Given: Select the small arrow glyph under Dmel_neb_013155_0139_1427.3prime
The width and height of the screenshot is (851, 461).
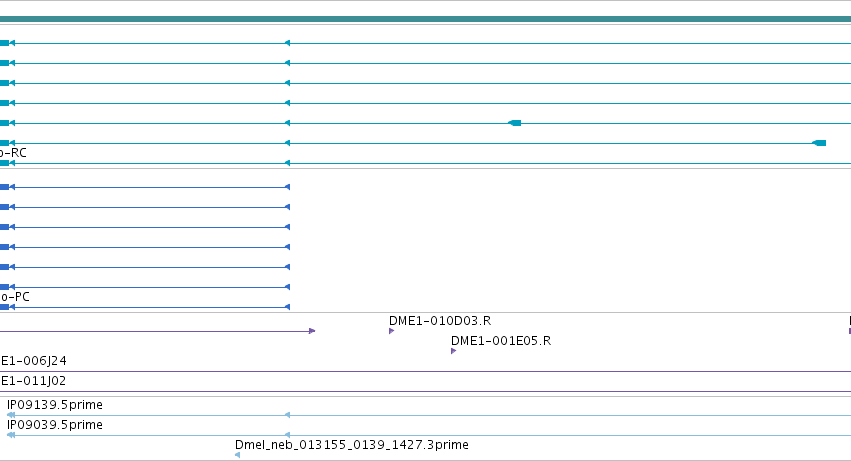Looking at the screenshot, I should tap(237, 455).
